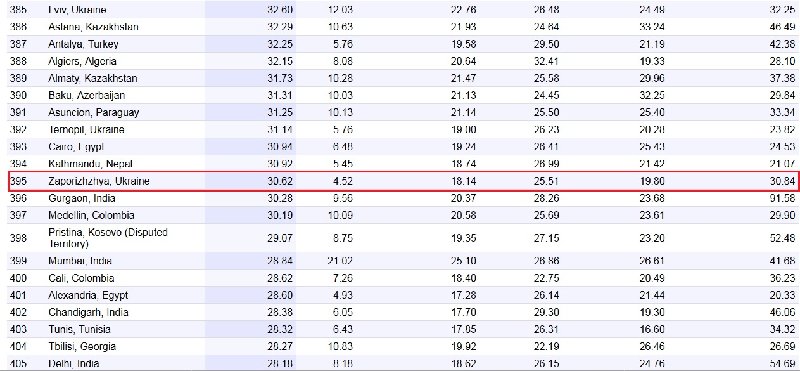This screenshot has width=800, height=371.
Task: Select the 10.09 value in Medellin row
Action: 340,215
